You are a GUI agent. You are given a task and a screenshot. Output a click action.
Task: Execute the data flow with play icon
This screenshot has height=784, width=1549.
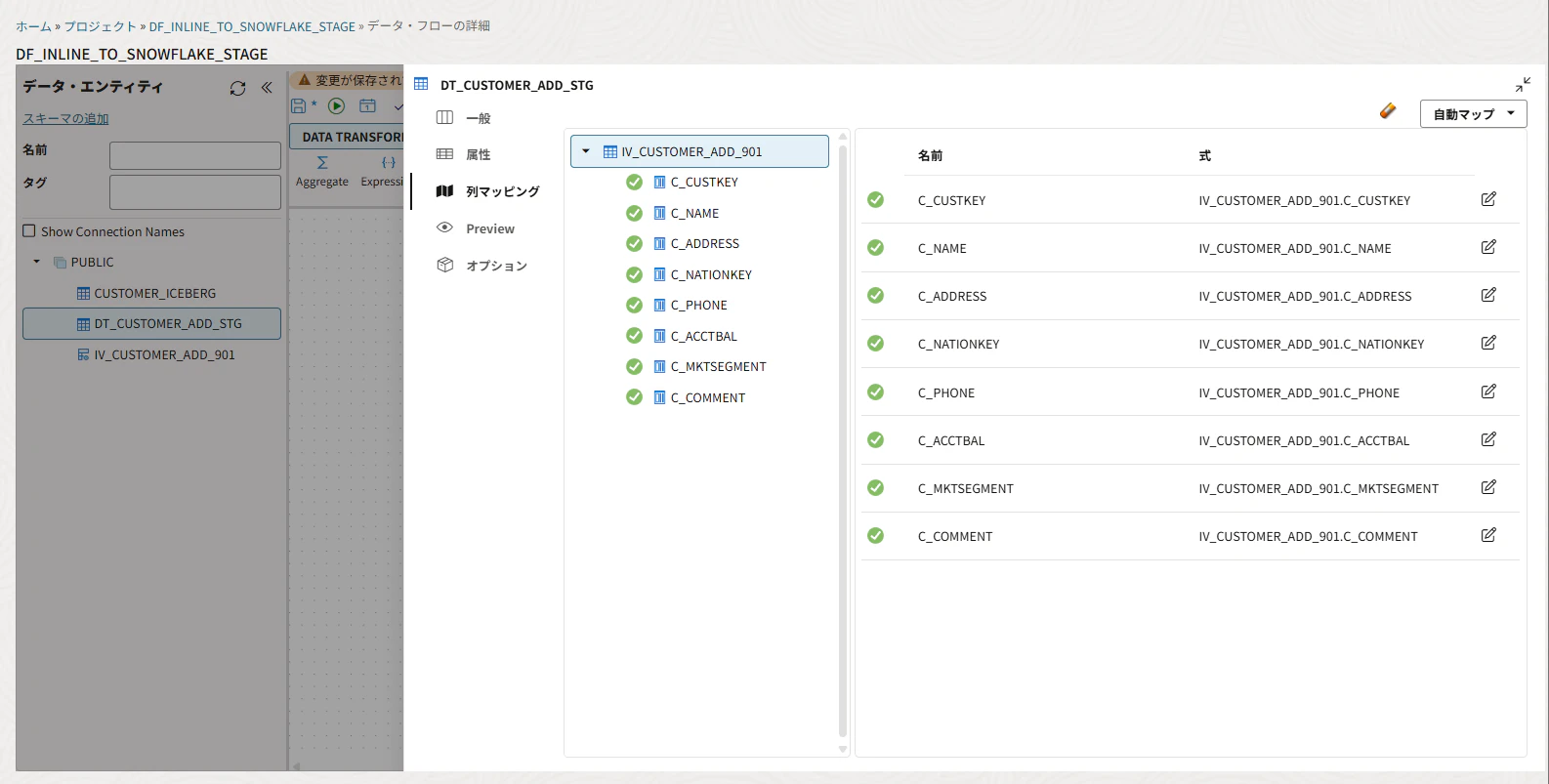click(336, 105)
